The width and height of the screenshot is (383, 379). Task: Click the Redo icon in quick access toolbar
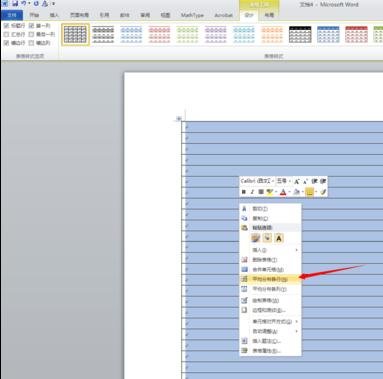point(36,4)
